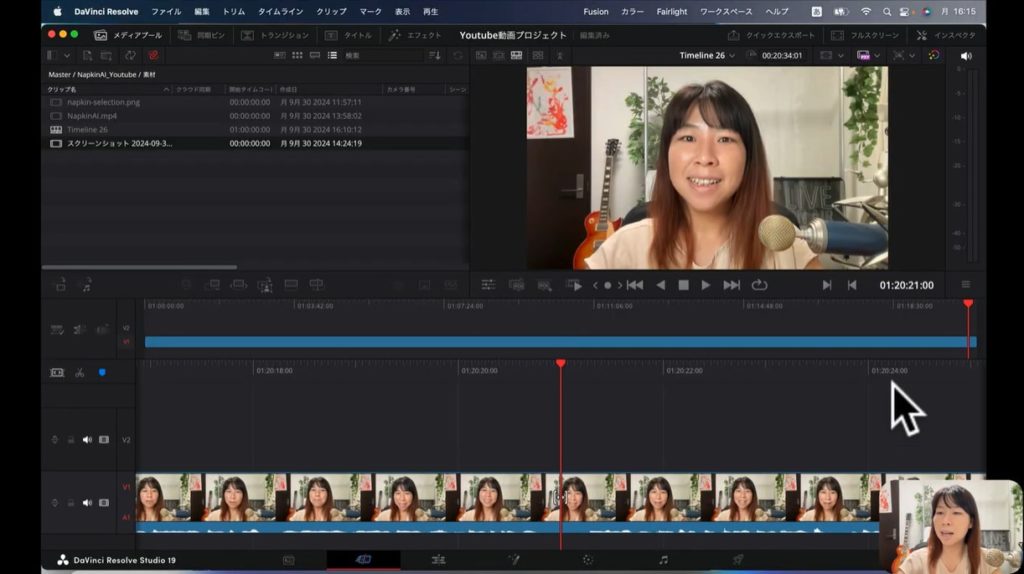Toggle the Loop playback button
The width and height of the screenshot is (1024, 574).
pos(759,285)
